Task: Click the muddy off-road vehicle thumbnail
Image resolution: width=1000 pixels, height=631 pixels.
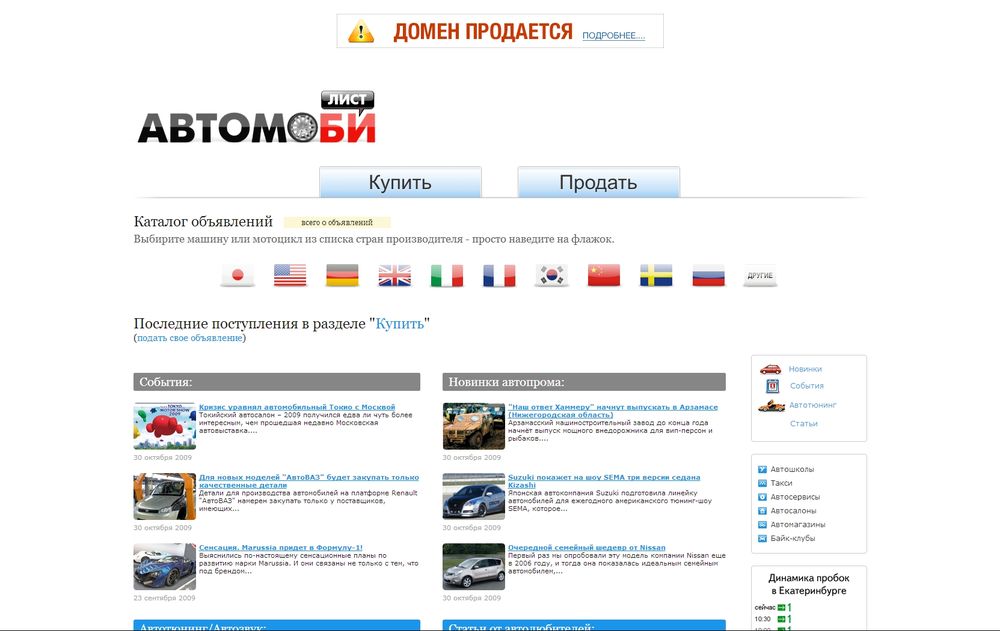Action: tap(474, 426)
